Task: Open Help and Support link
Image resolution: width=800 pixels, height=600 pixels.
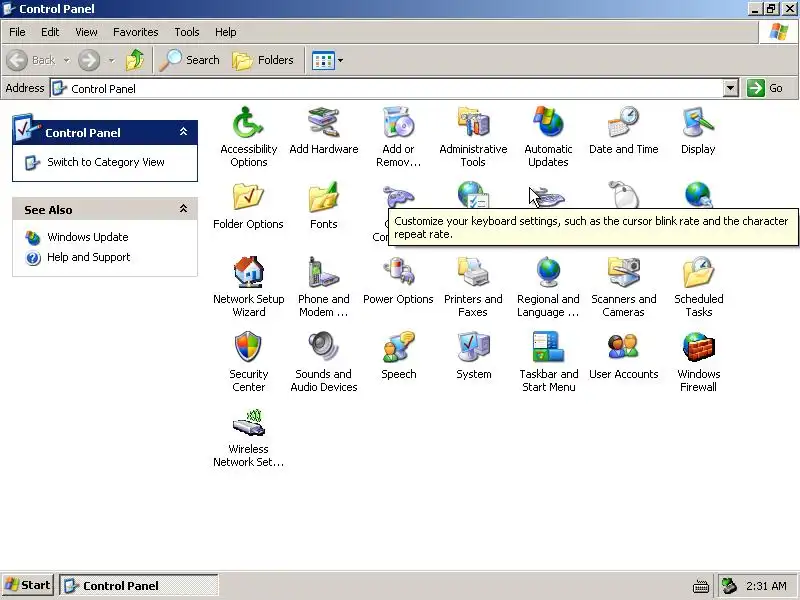Action: coord(89,257)
